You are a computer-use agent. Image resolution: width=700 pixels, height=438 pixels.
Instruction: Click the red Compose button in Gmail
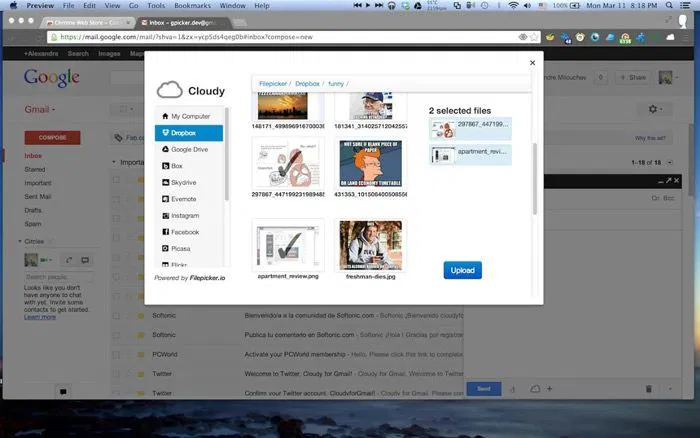click(52, 138)
